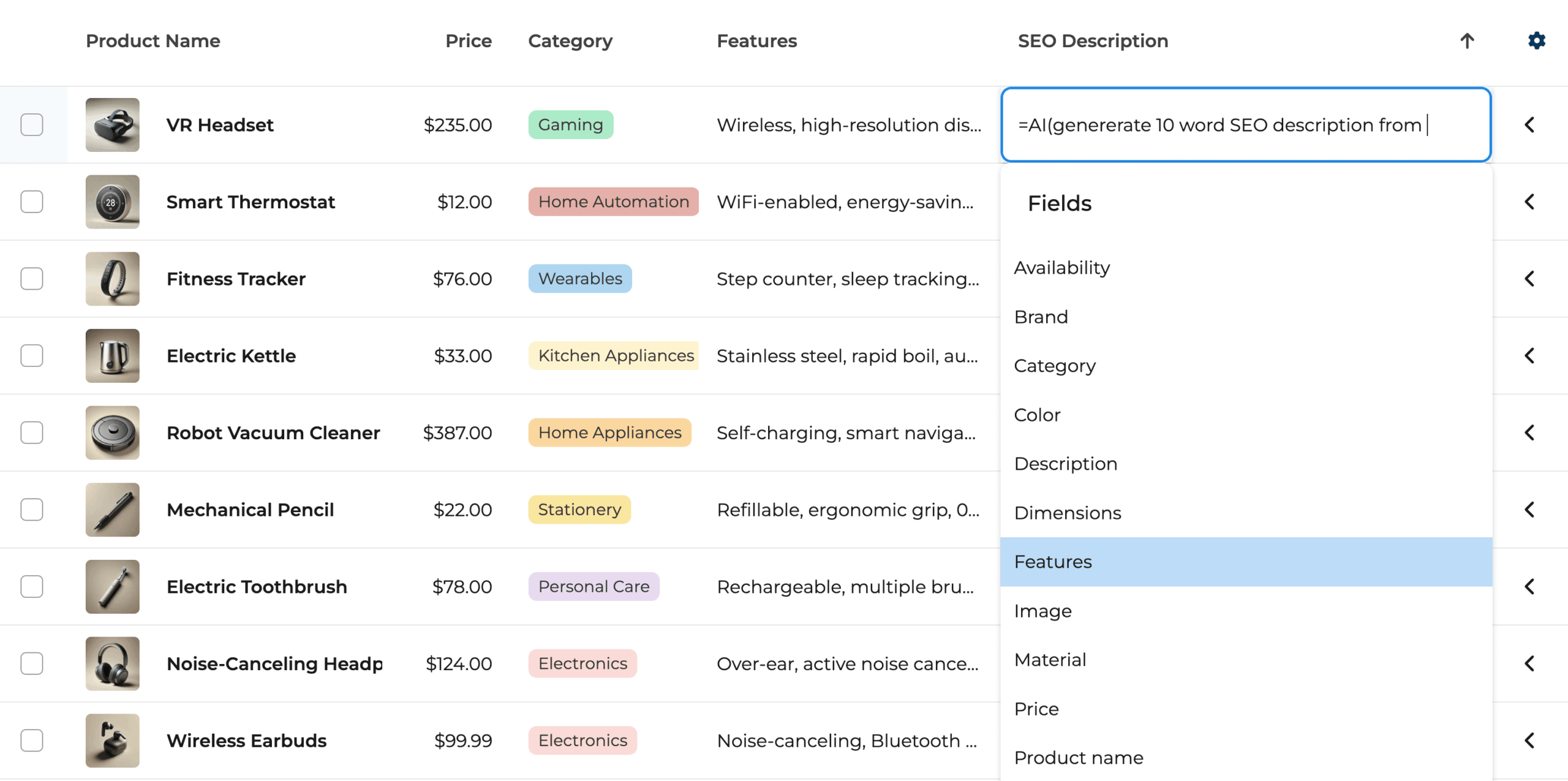Open the Smart Thermostat product image
Image resolution: width=1568 pixels, height=781 pixels.
112,202
